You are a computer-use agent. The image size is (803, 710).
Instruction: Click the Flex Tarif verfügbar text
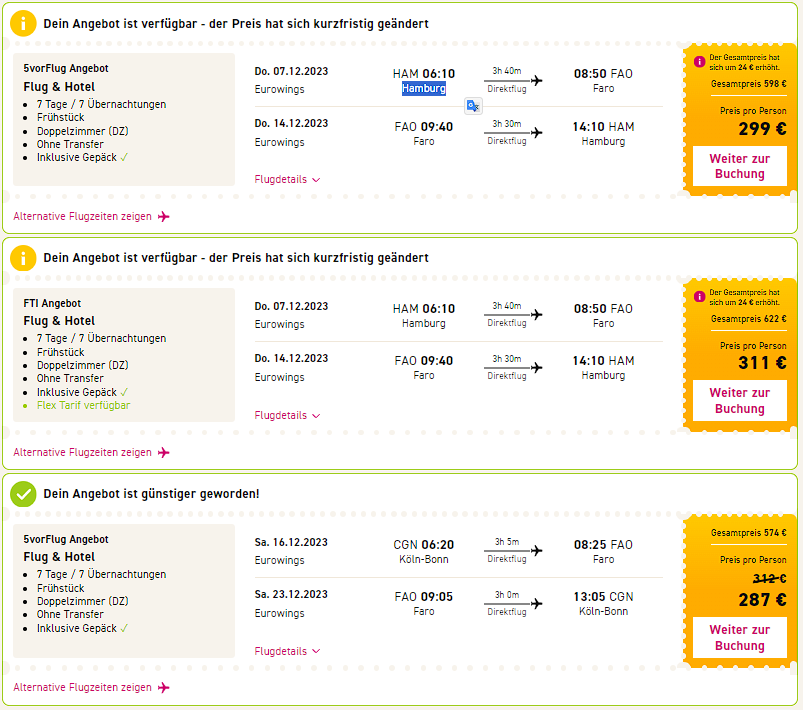[83, 405]
